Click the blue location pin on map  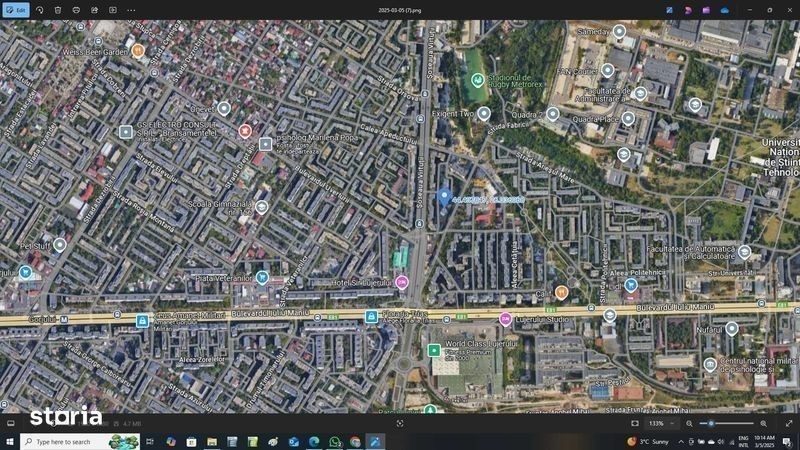point(444,197)
